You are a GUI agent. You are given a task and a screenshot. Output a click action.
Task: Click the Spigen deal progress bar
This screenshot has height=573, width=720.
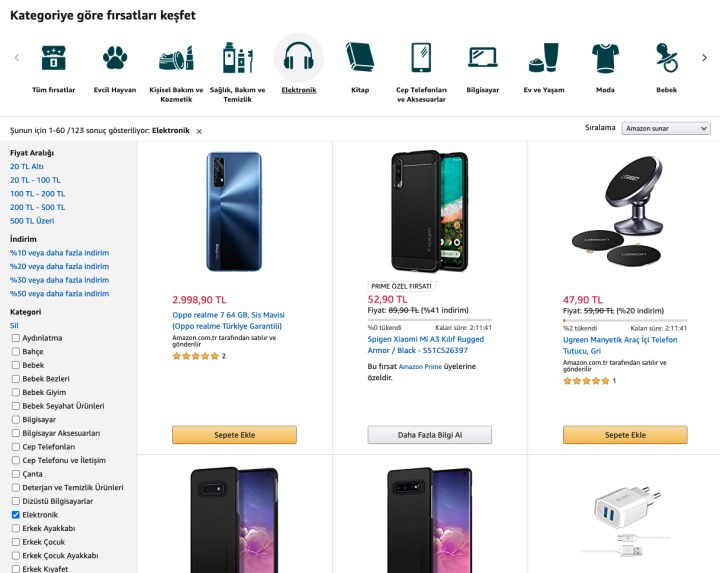(x=428, y=321)
